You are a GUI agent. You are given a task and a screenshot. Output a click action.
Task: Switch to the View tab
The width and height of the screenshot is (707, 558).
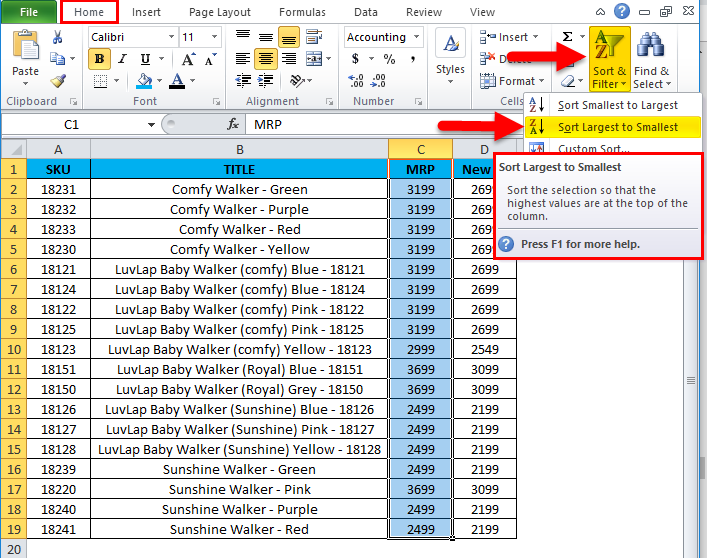pyautogui.click(x=482, y=12)
